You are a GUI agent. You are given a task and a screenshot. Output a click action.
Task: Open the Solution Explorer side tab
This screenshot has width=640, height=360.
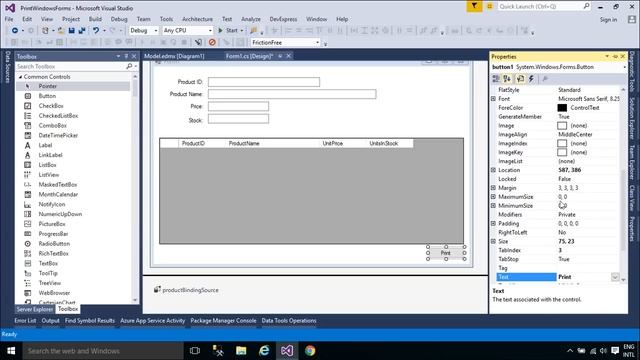[x=632, y=118]
